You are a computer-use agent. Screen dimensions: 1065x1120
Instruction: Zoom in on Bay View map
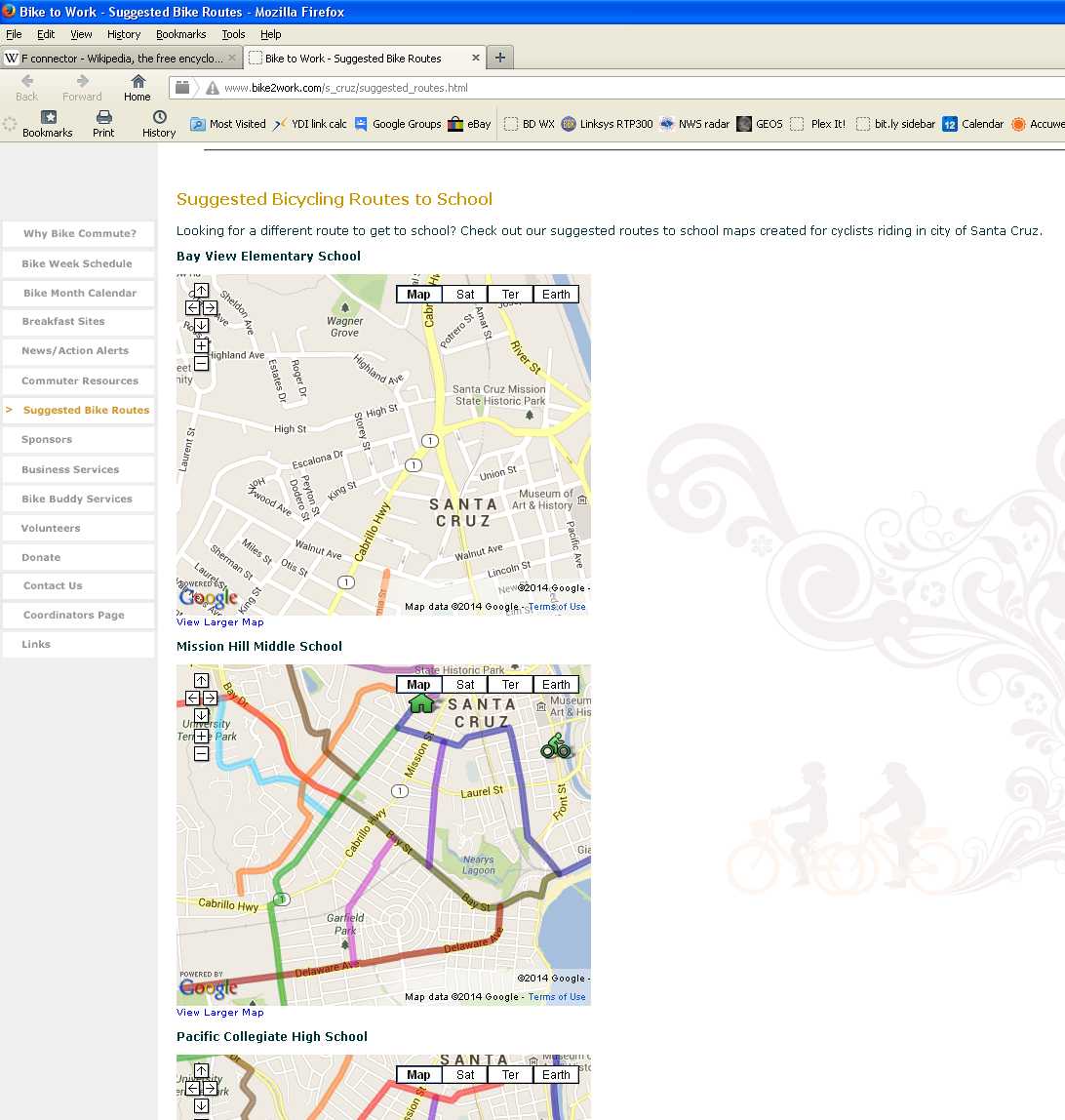click(201, 345)
